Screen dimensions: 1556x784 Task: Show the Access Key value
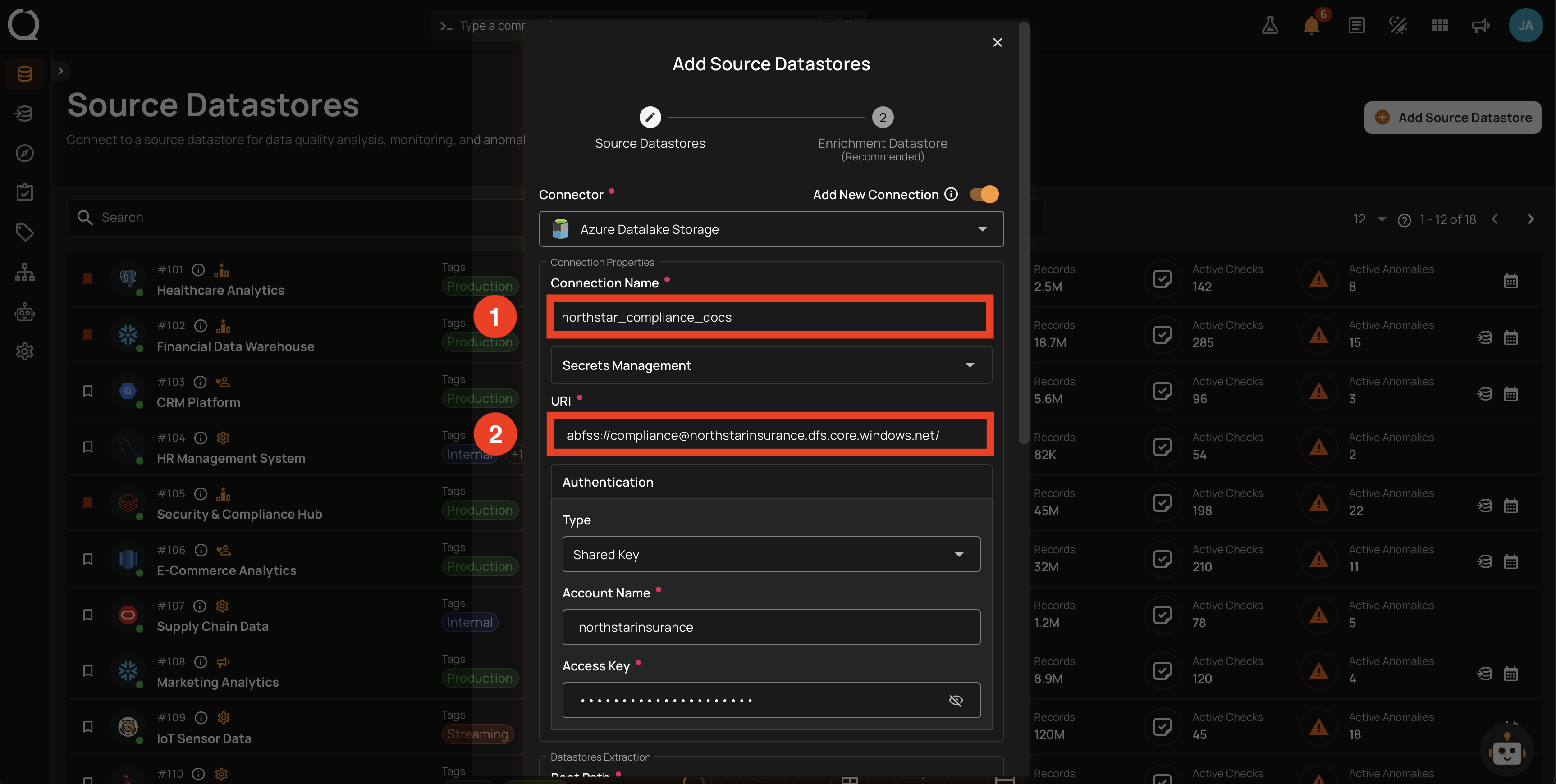956,700
